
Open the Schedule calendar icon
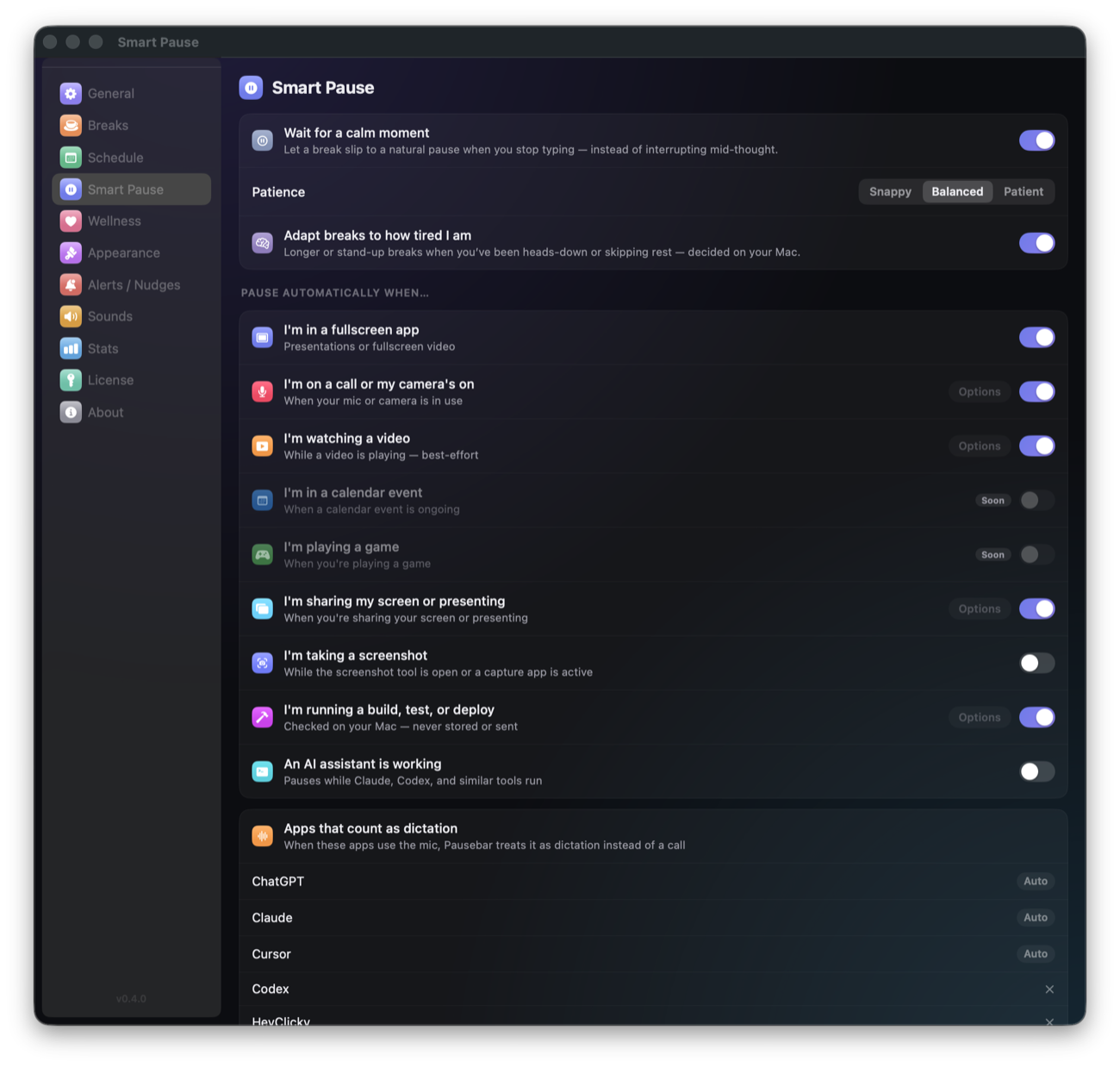(71, 157)
